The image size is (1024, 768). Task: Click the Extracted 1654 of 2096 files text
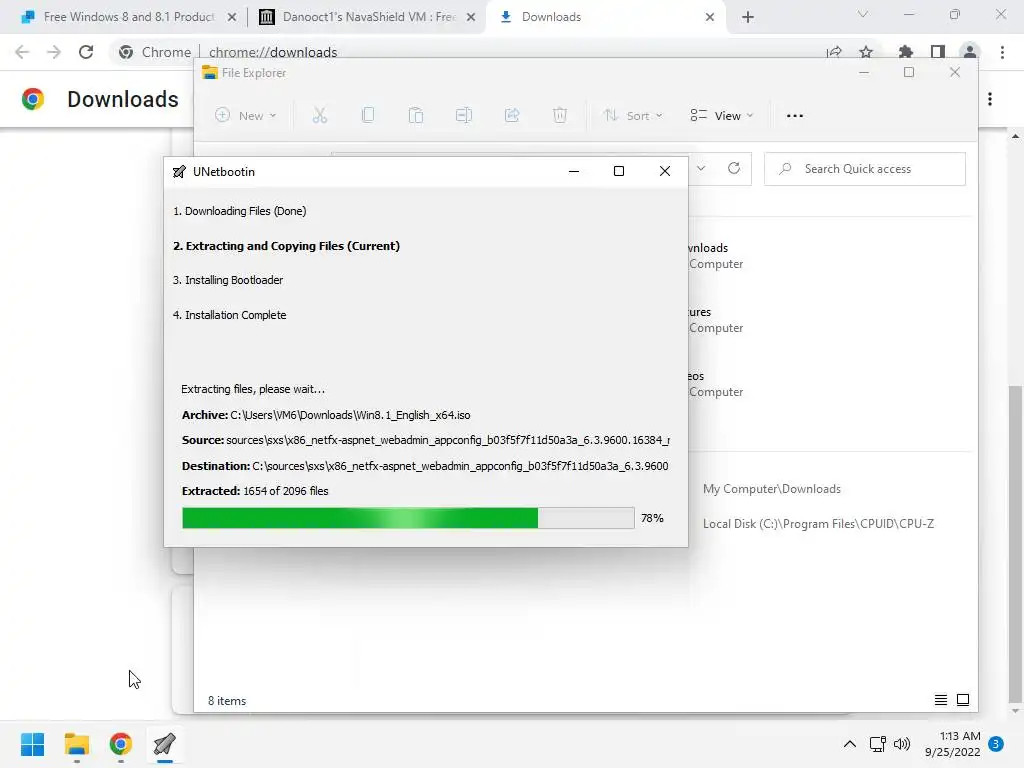[x=255, y=490]
